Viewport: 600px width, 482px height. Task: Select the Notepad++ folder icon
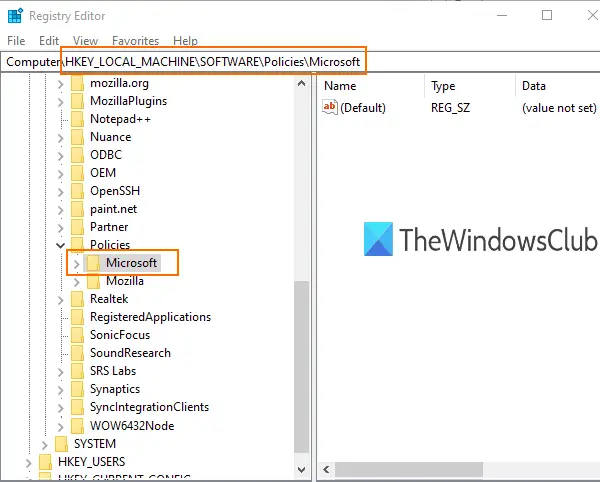point(77,119)
